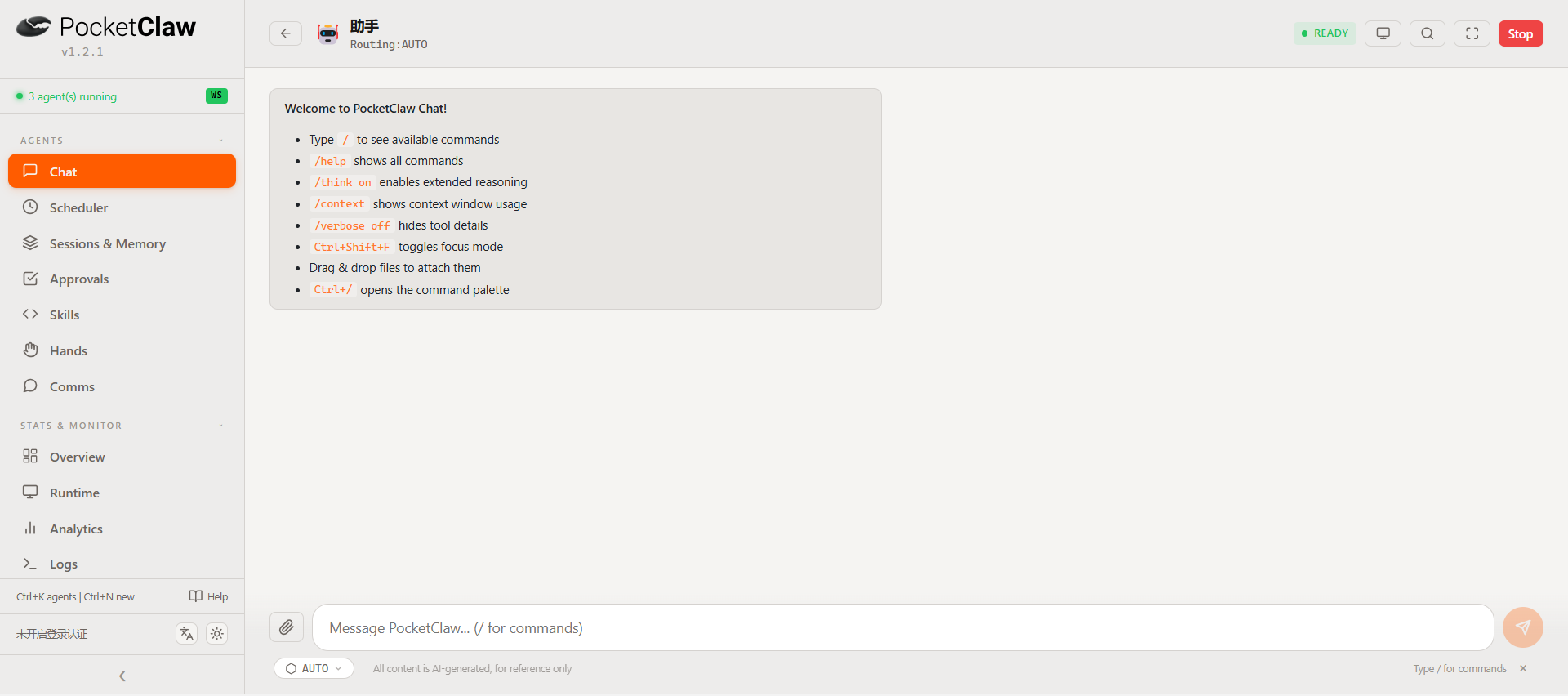Go to Sessions & Memory
The image size is (1568, 696).
122,243
